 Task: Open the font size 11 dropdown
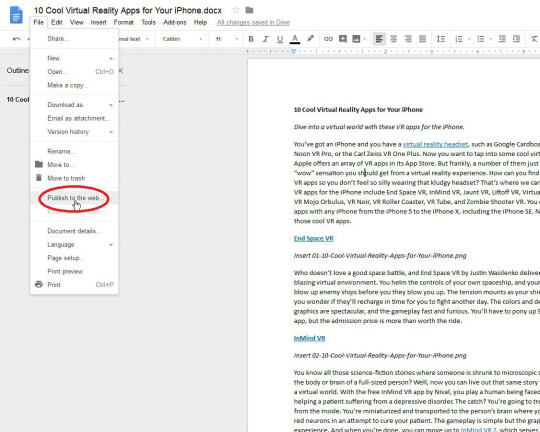227,39
